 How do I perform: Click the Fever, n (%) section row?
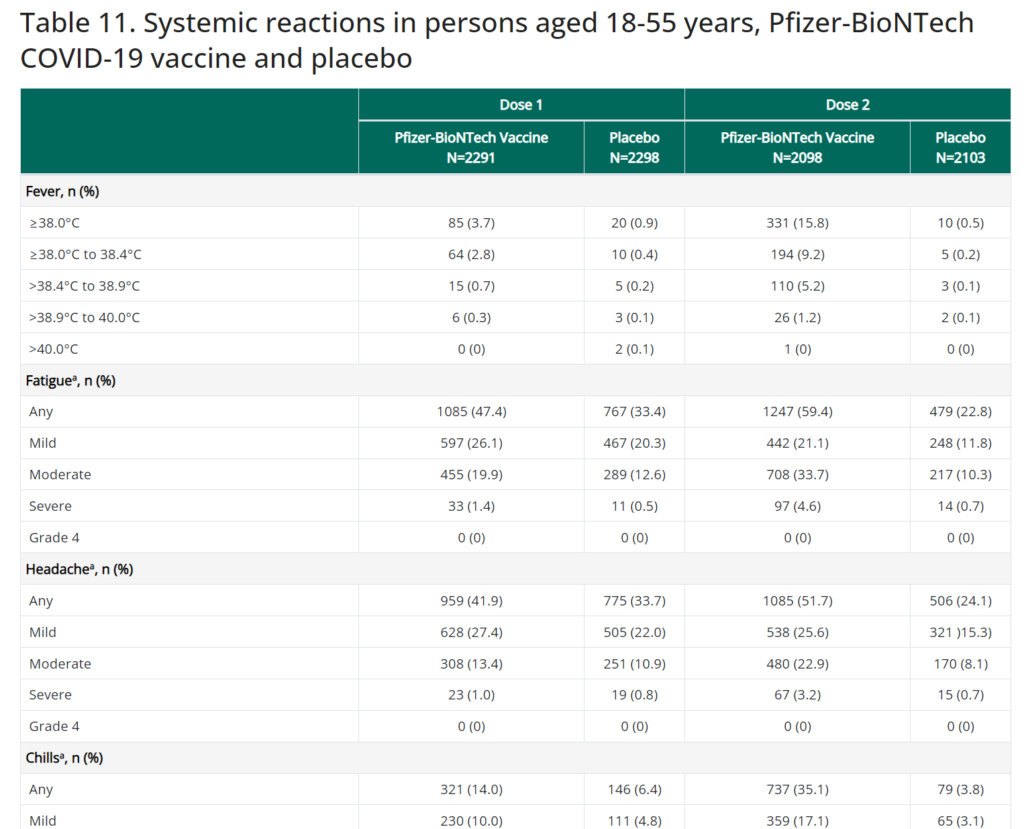[62, 191]
